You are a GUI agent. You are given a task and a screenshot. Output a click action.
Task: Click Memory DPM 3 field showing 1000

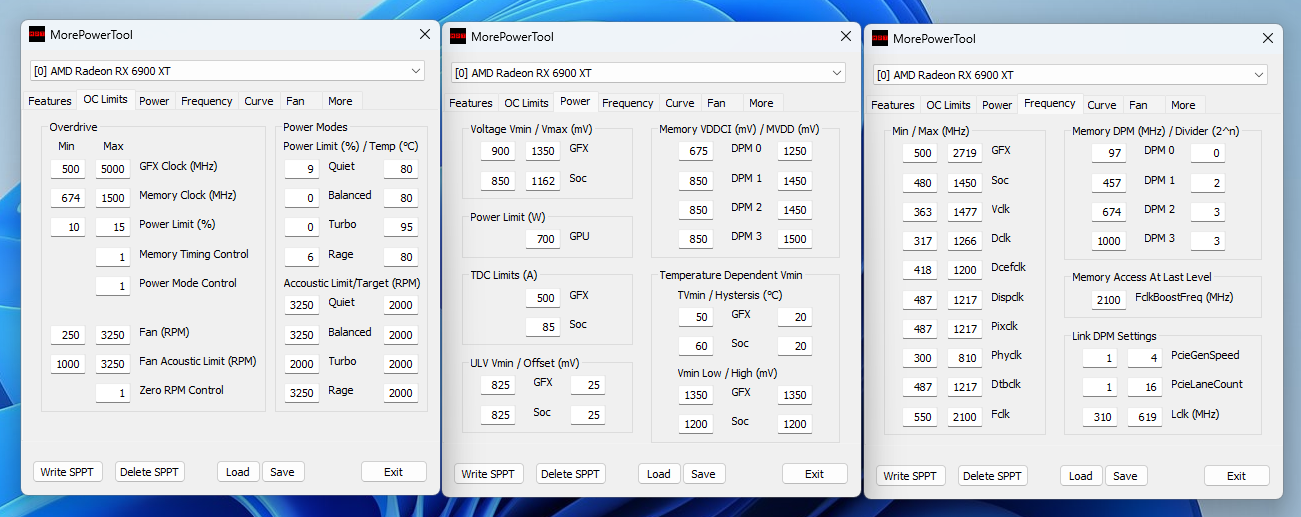1108,241
